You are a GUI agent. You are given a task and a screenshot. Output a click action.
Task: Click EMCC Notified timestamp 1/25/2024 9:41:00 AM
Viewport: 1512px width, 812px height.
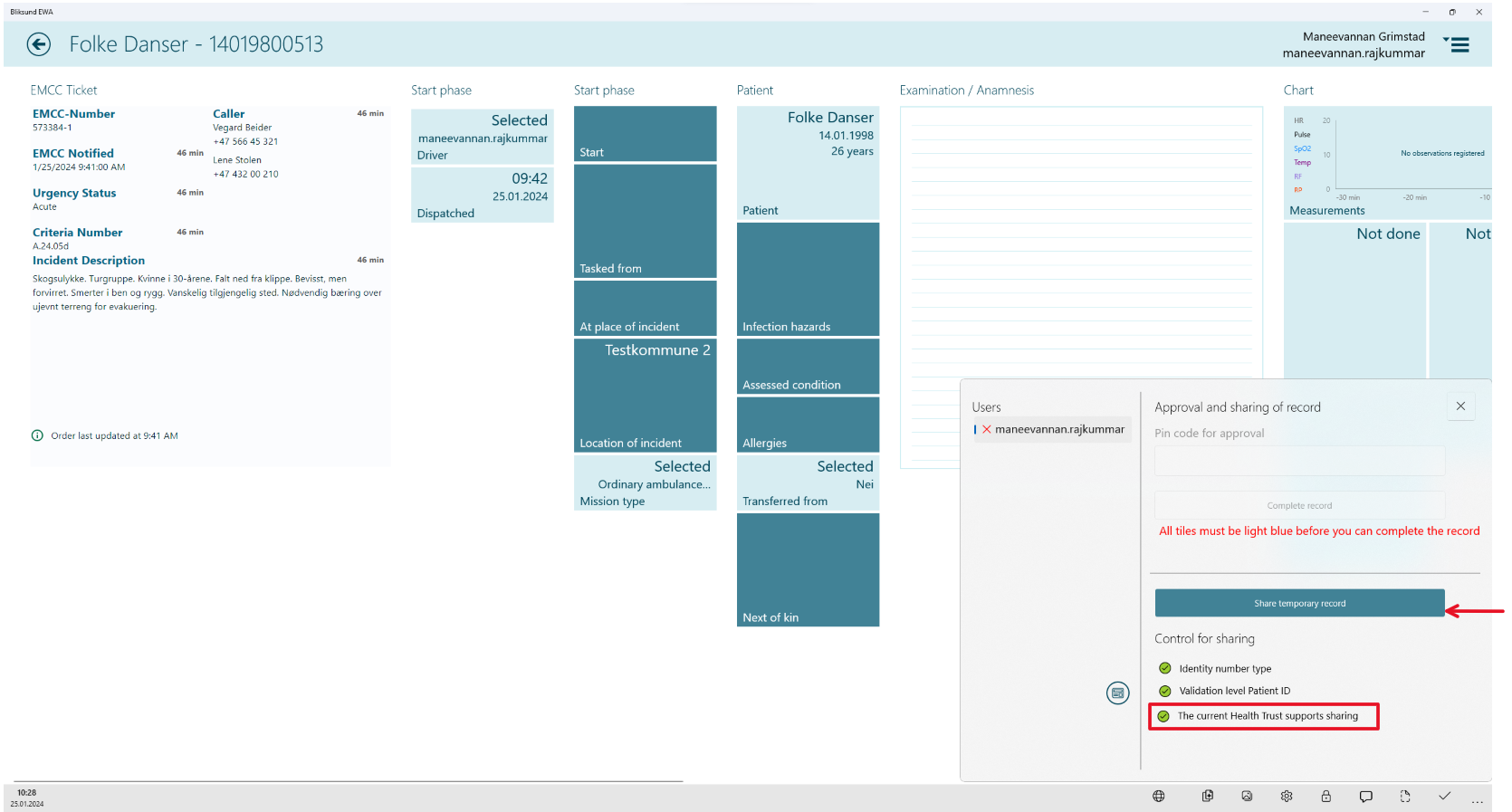click(x=79, y=167)
